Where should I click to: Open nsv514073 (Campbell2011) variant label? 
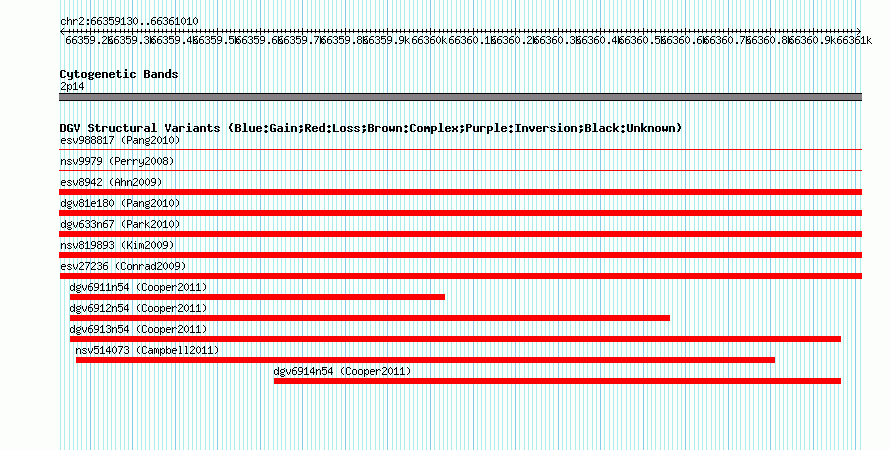point(147,350)
